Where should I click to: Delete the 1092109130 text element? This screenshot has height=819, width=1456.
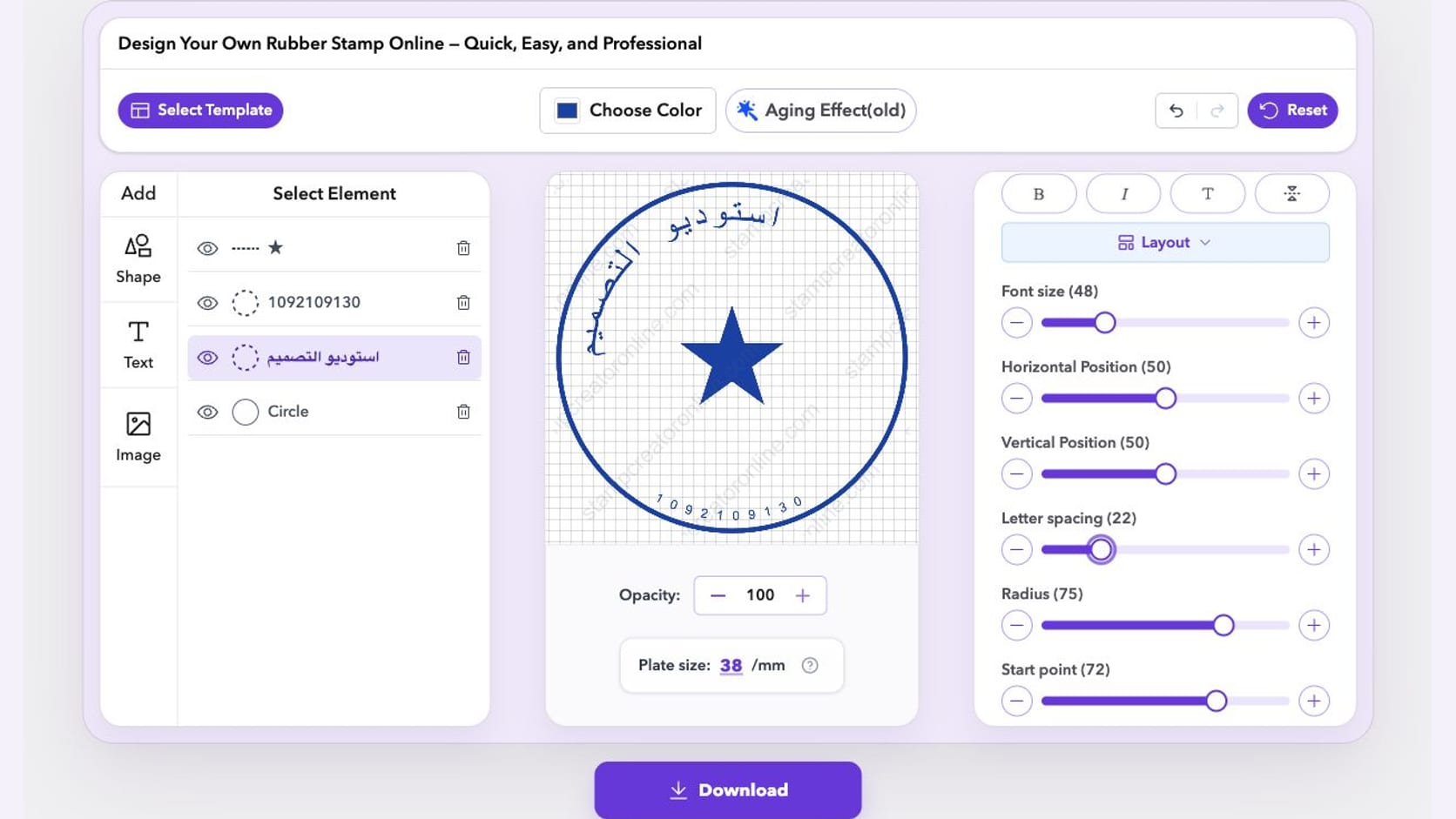[463, 302]
